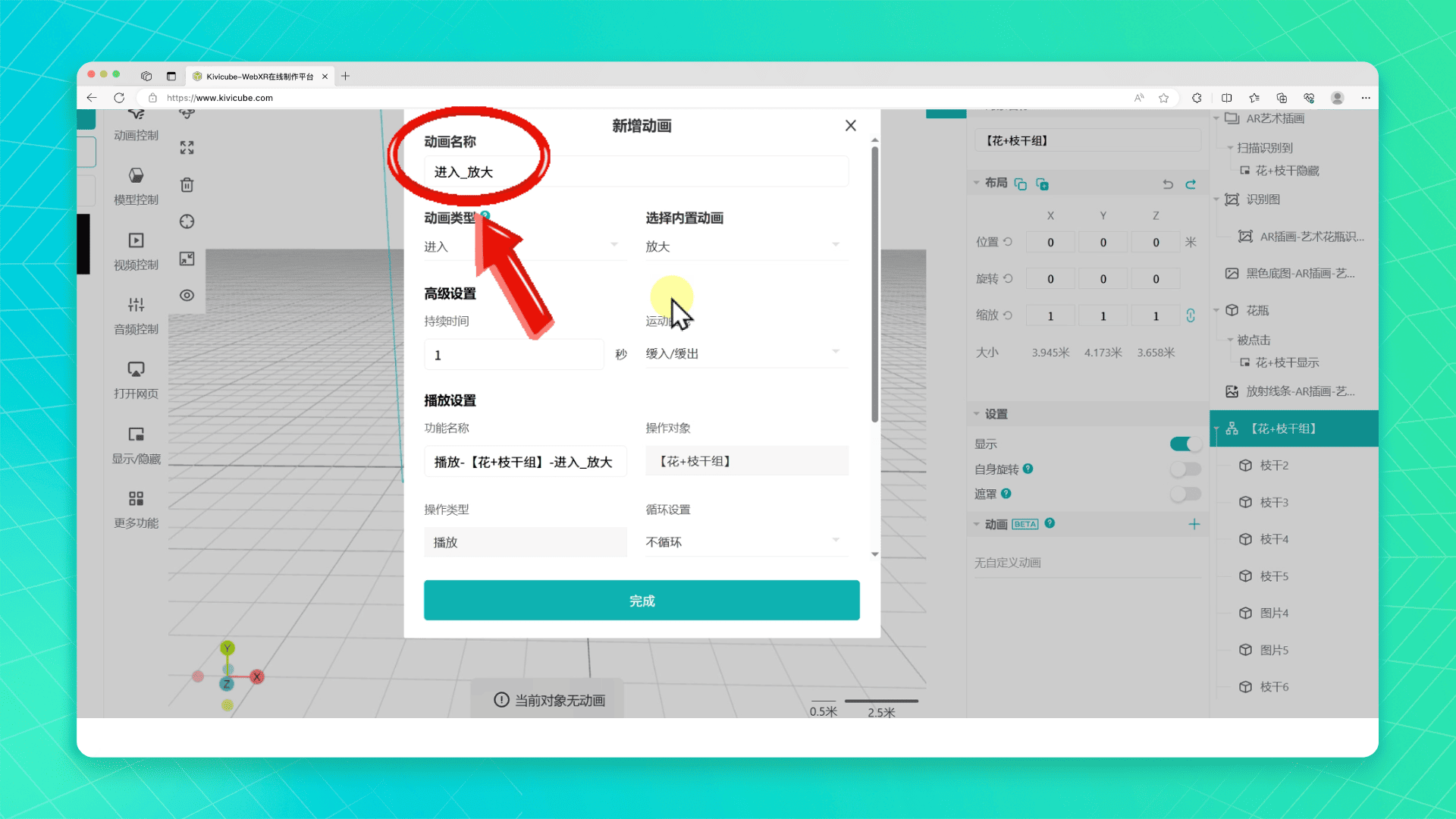Image resolution: width=1456 pixels, height=819 pixels.
Task: Close the 新增动画 dialog
Action: pyautogui.click(x=851, y=126)
